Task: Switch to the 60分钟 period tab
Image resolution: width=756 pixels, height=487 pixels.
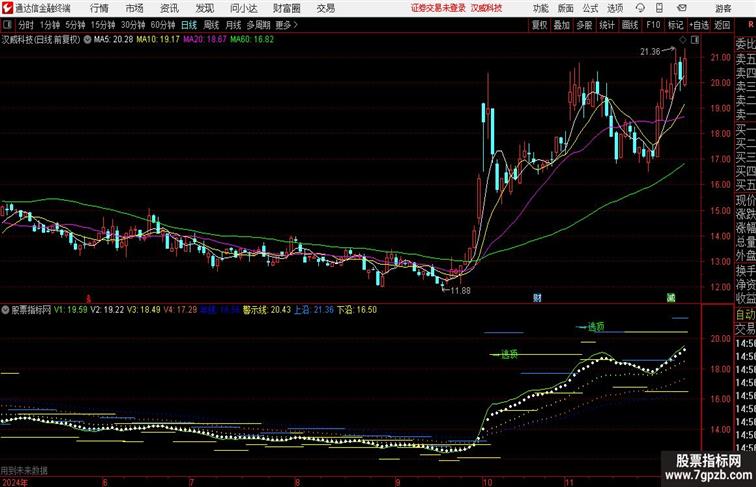Action: point(162,25)
